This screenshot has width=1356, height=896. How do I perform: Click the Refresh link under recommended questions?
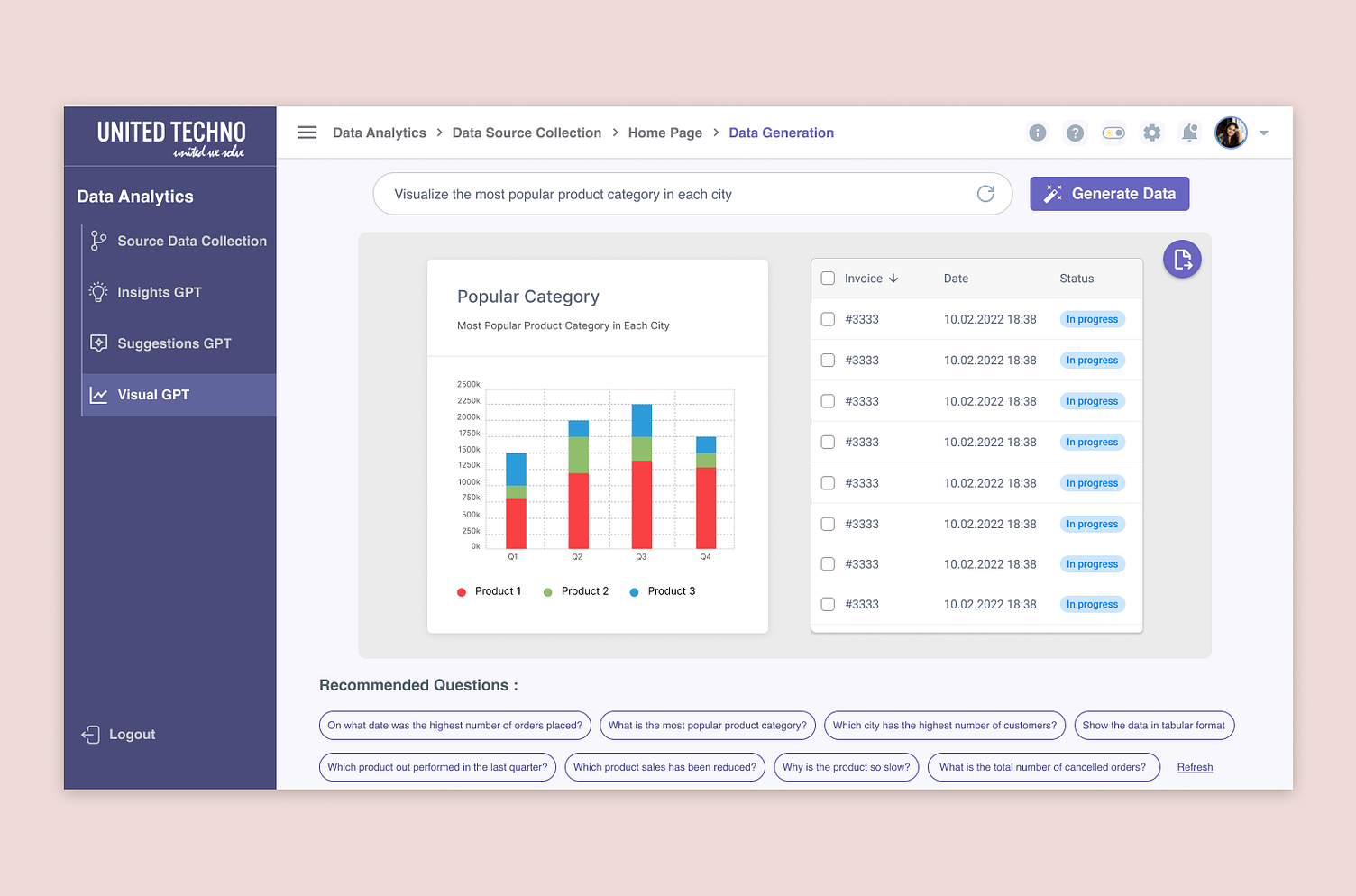click(x=1195, y=766)
